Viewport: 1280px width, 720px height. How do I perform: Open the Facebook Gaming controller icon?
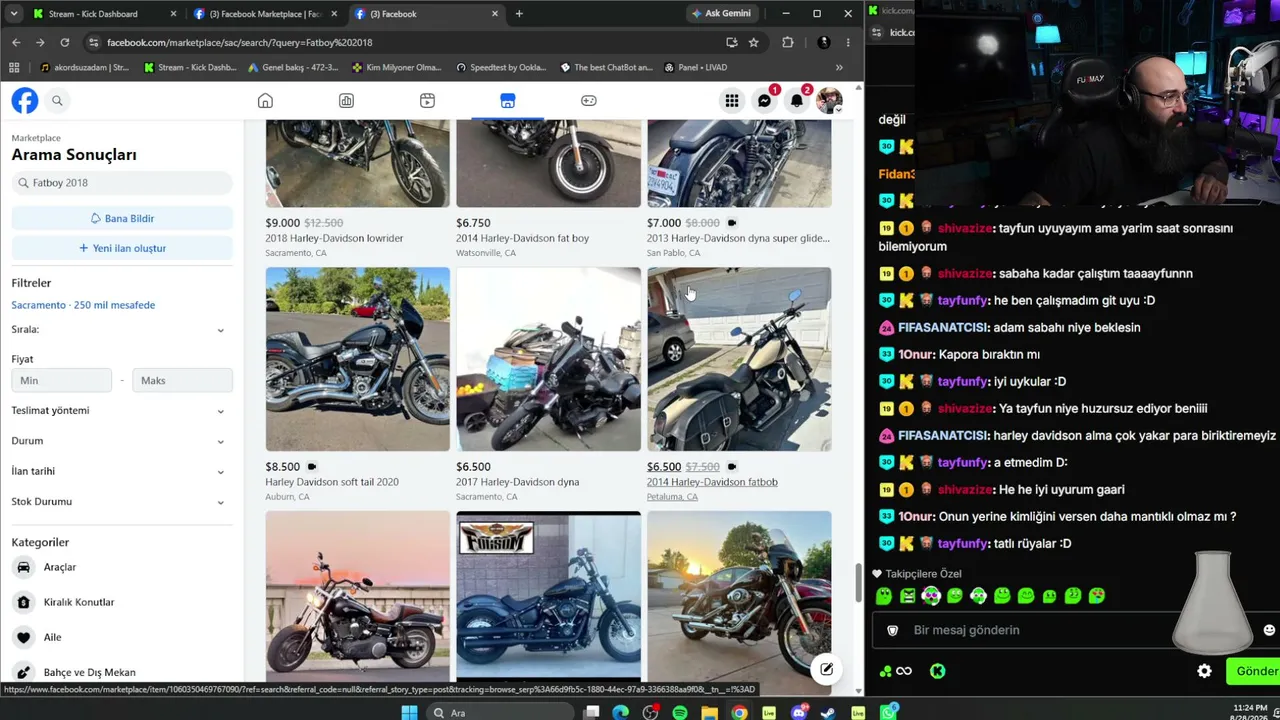click(x=589, y=101)
